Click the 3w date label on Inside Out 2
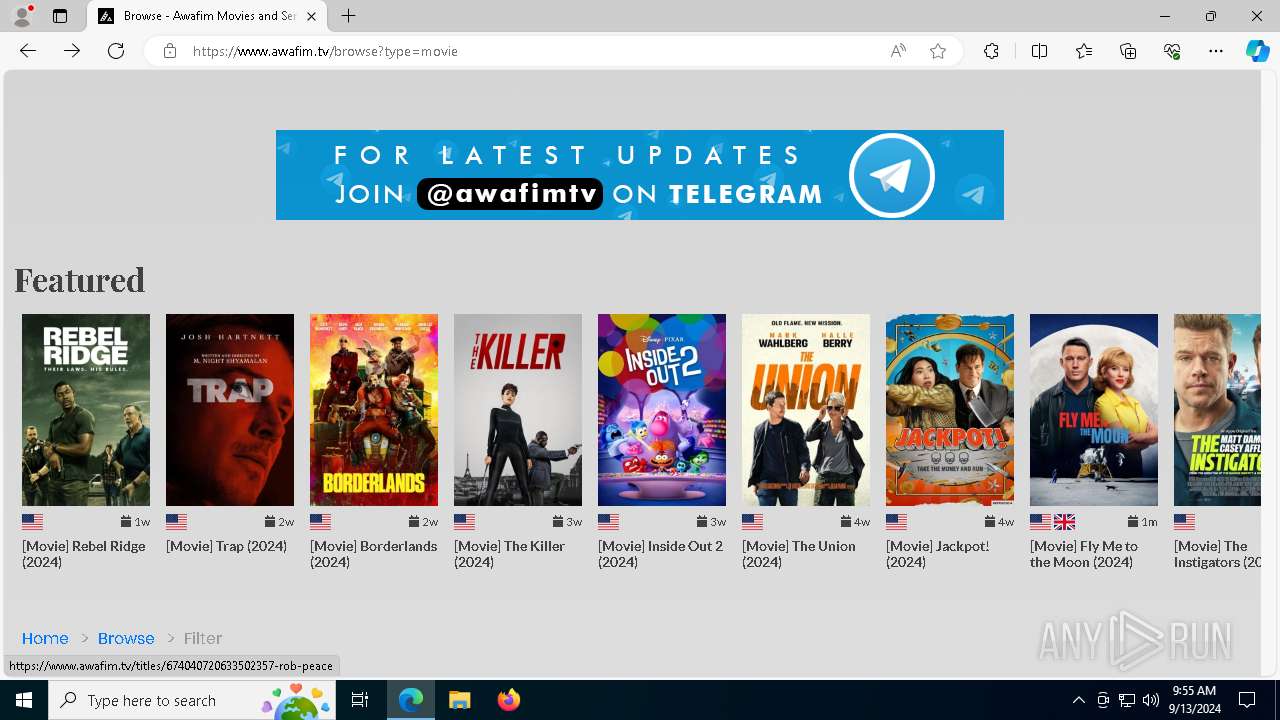 click(711, 522)
